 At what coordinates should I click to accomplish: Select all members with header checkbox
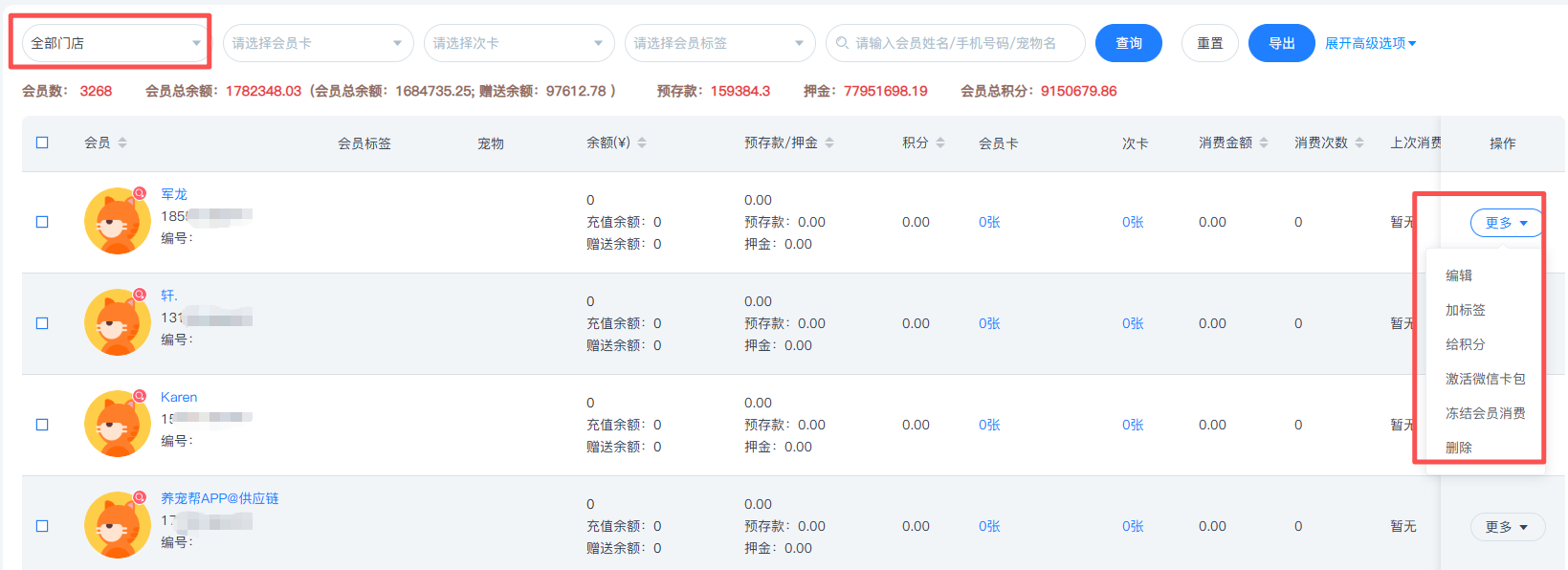[42, 142]
